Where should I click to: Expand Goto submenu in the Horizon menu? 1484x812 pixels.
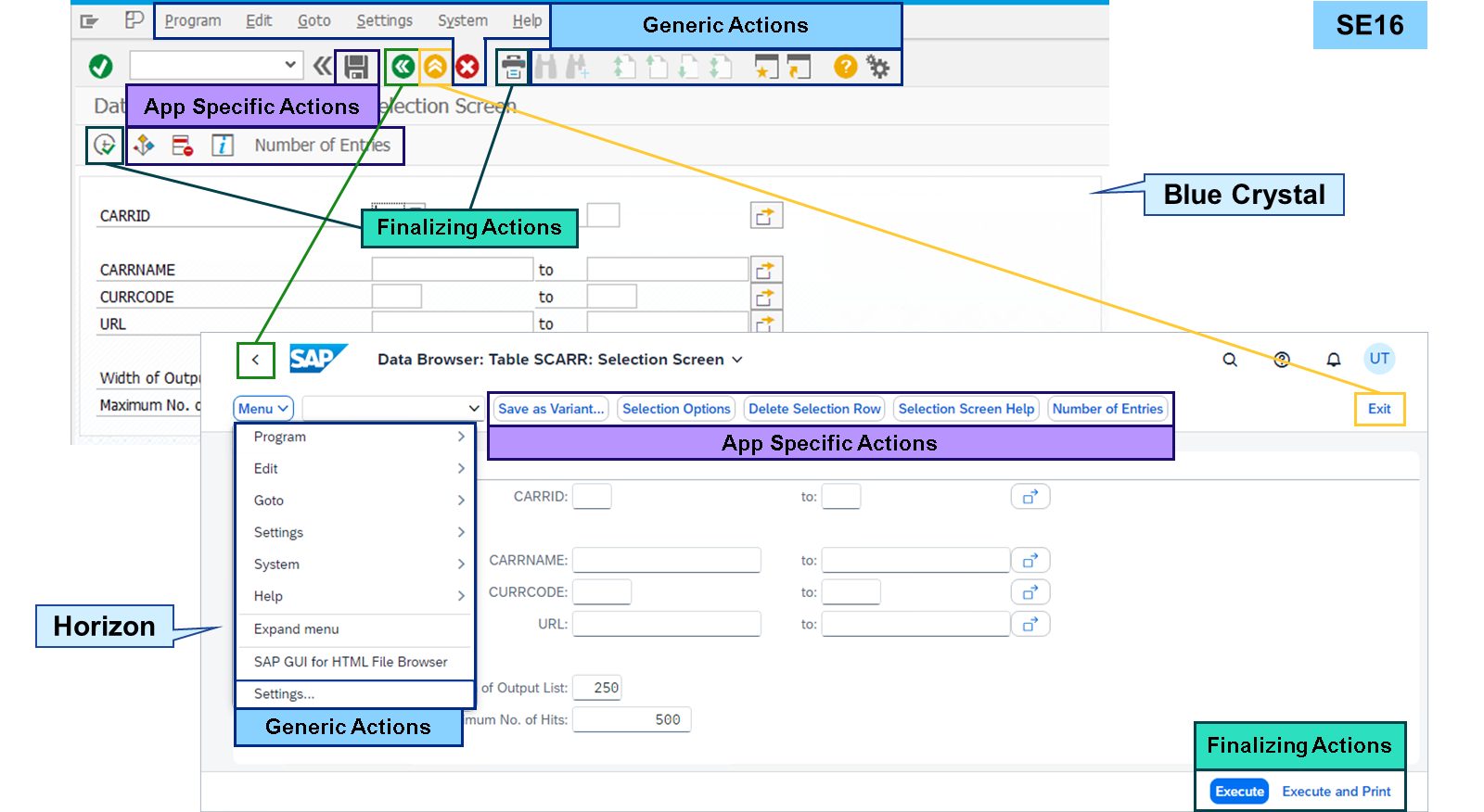tap(461, 501)
